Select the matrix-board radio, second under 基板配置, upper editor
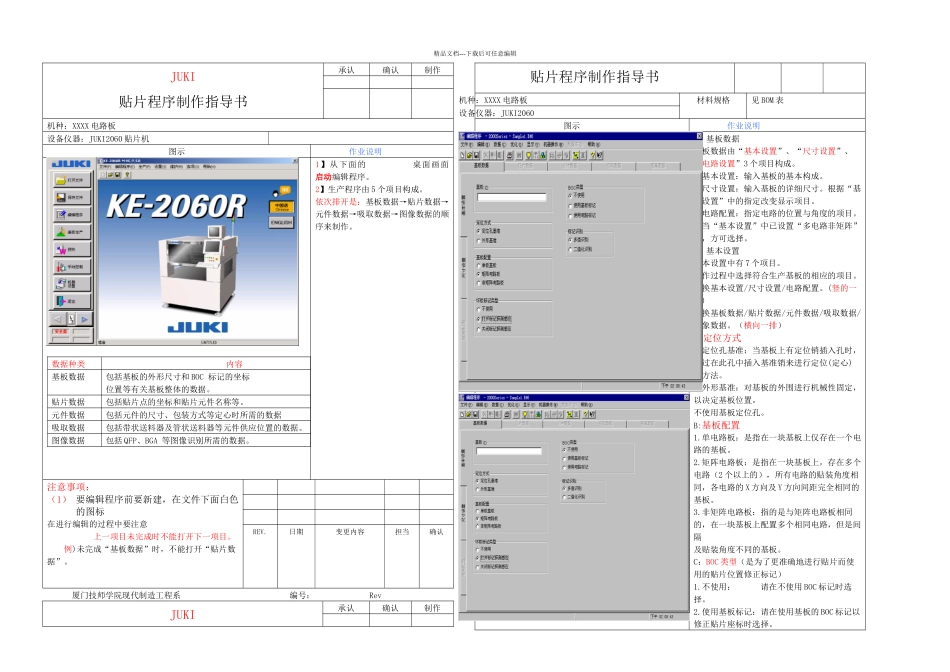 coord(489,274)
